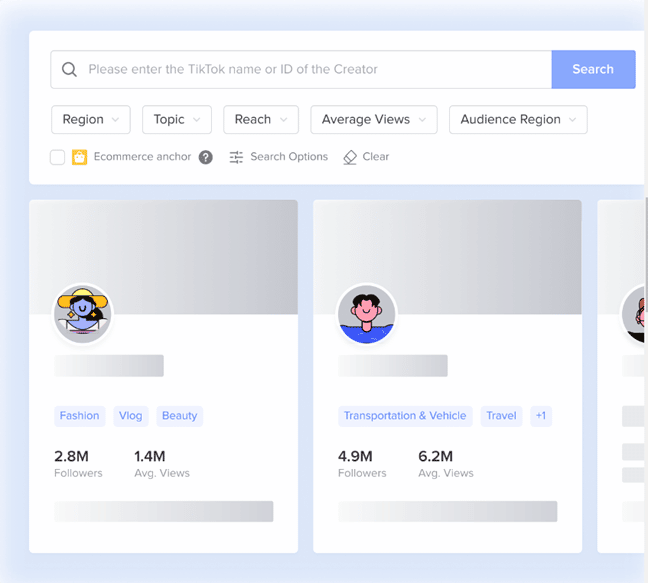
Task: Click the blue Search button
Action: click(x=593, y=69)
